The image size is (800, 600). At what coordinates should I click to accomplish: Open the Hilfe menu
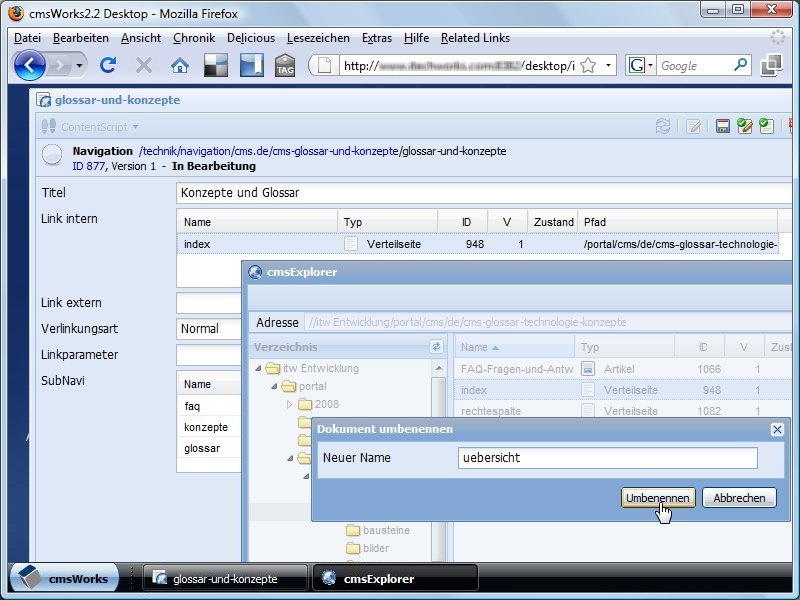[416, 38]
